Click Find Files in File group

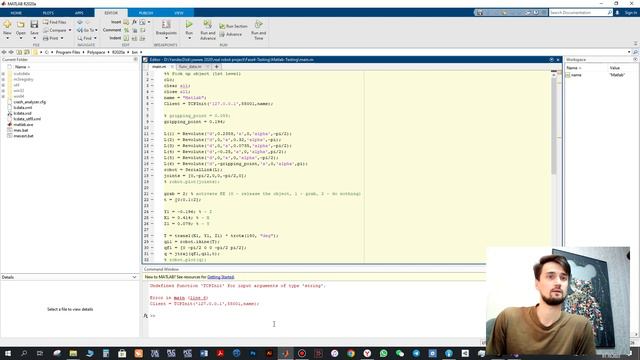[54, 22]
